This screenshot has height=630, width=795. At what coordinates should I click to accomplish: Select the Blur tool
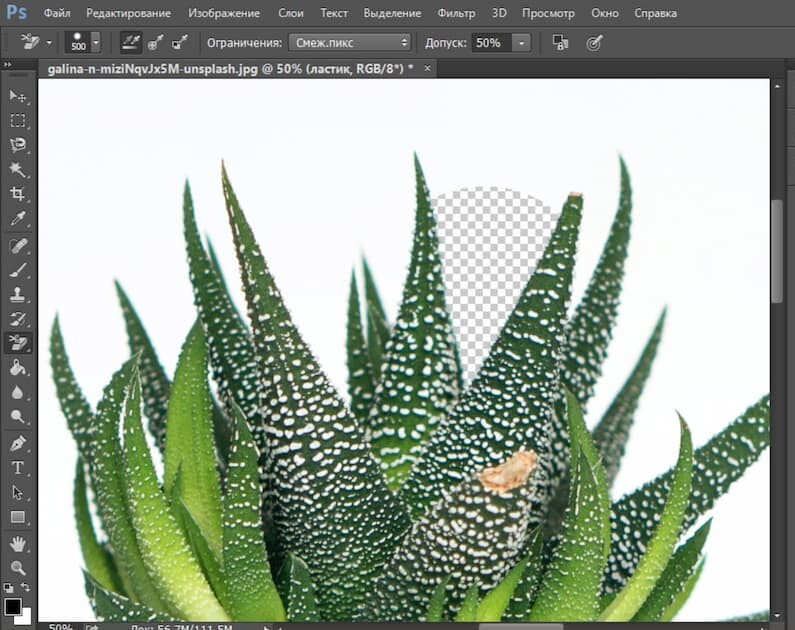pyautogui.click(x=18, y=392)
